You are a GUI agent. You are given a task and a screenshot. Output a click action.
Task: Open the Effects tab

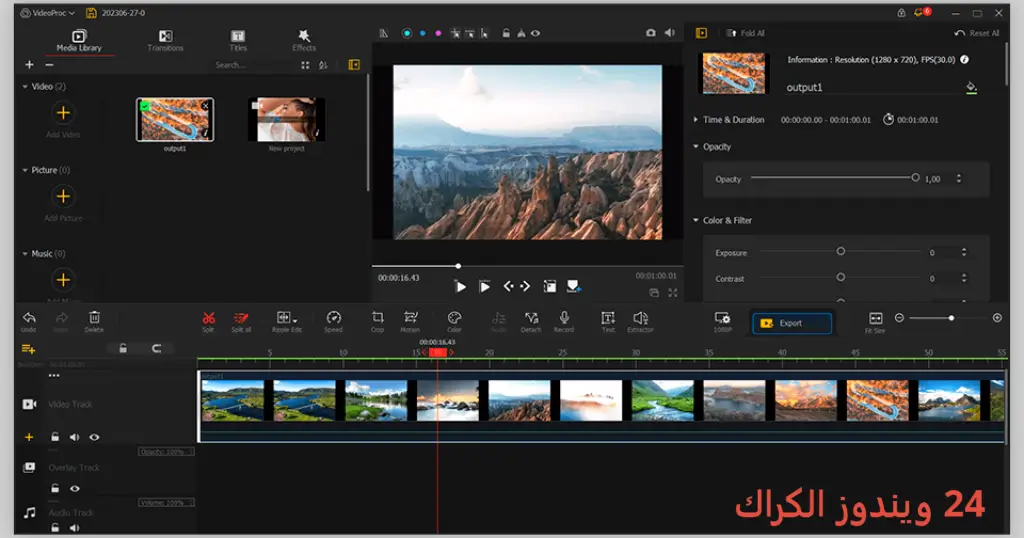click(304, 40)
